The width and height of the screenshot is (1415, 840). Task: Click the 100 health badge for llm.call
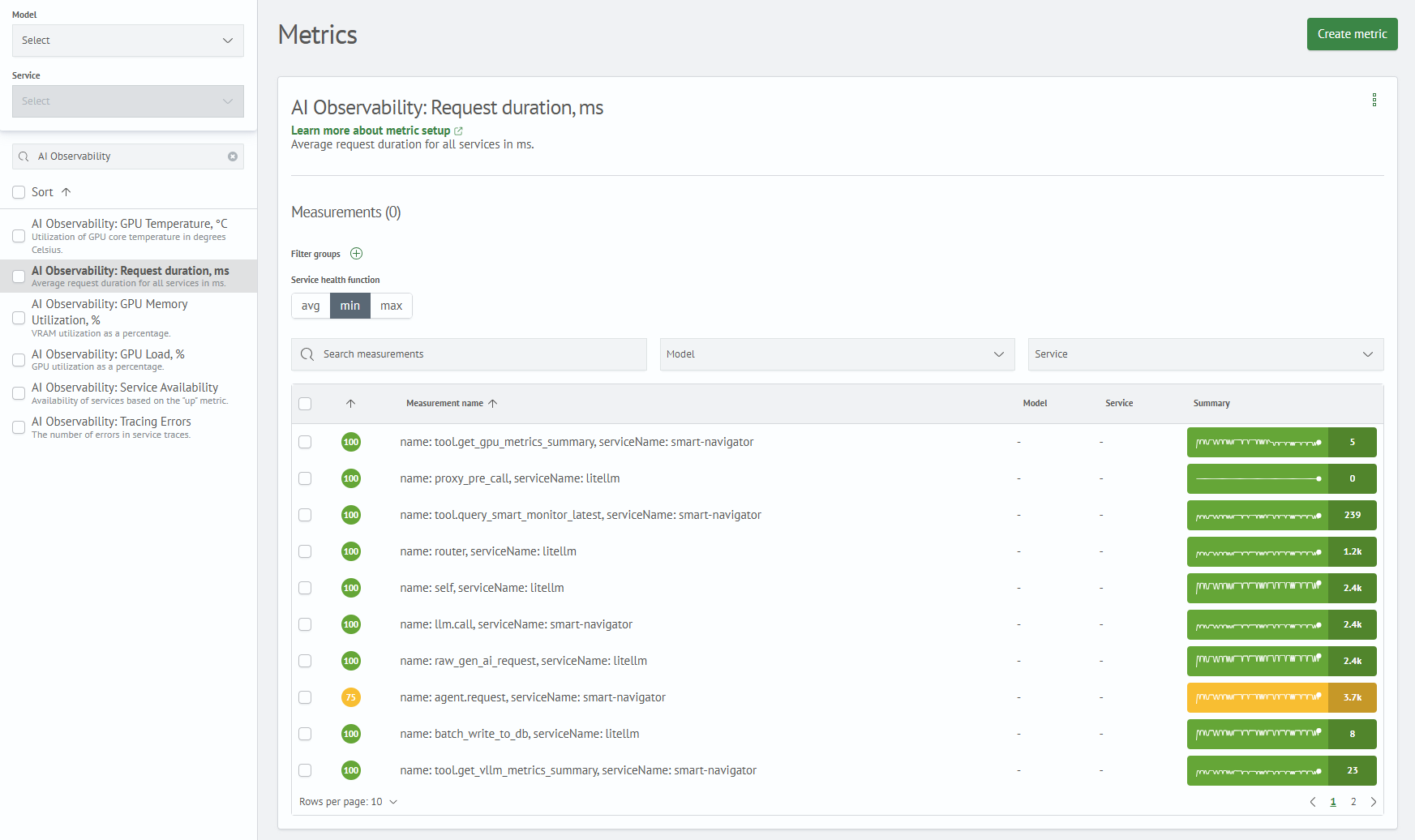click(351, 624)
